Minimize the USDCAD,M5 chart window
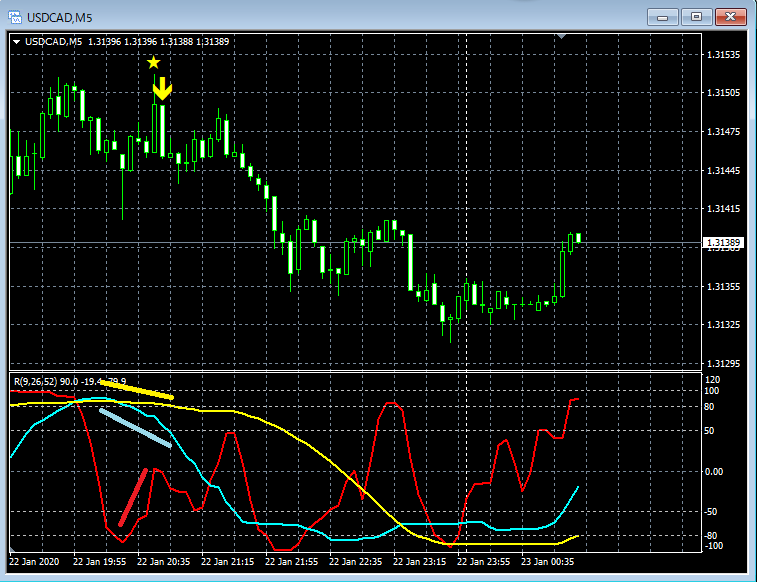Viewport: 757px width, 582px height. pyautogui.click(x=662, y=17)
